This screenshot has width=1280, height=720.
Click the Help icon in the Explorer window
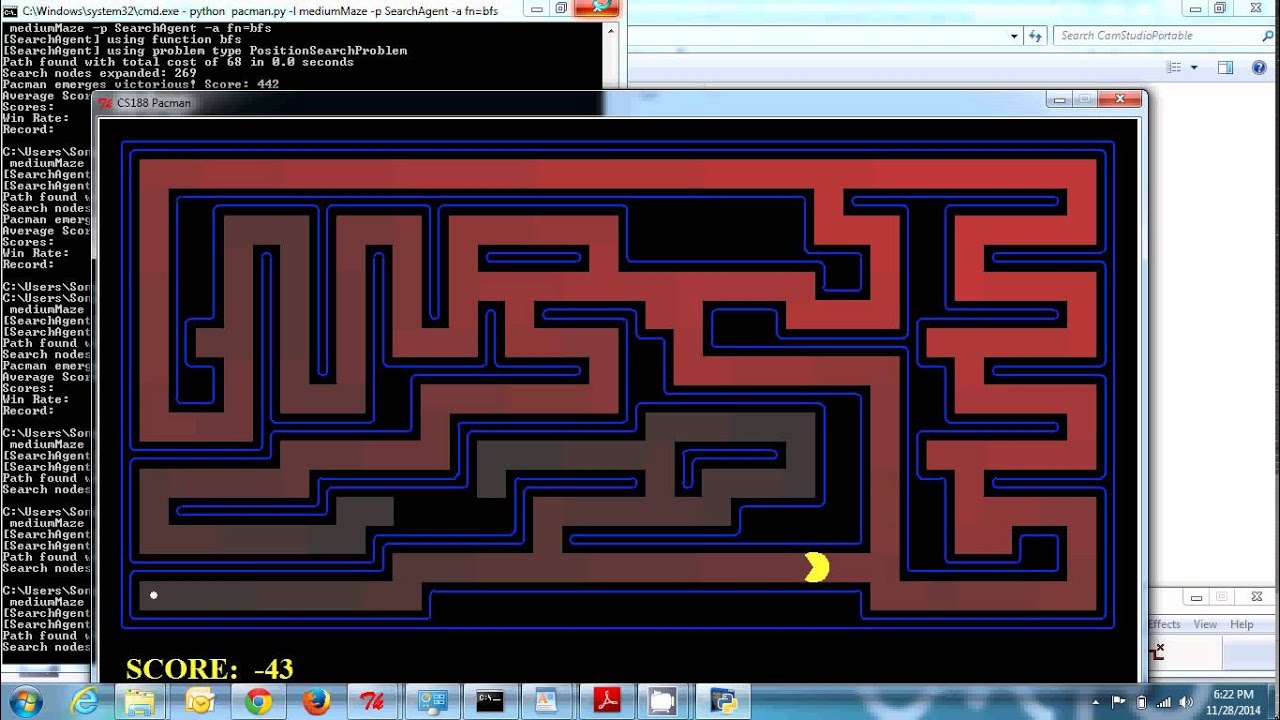click(1259, 67)
